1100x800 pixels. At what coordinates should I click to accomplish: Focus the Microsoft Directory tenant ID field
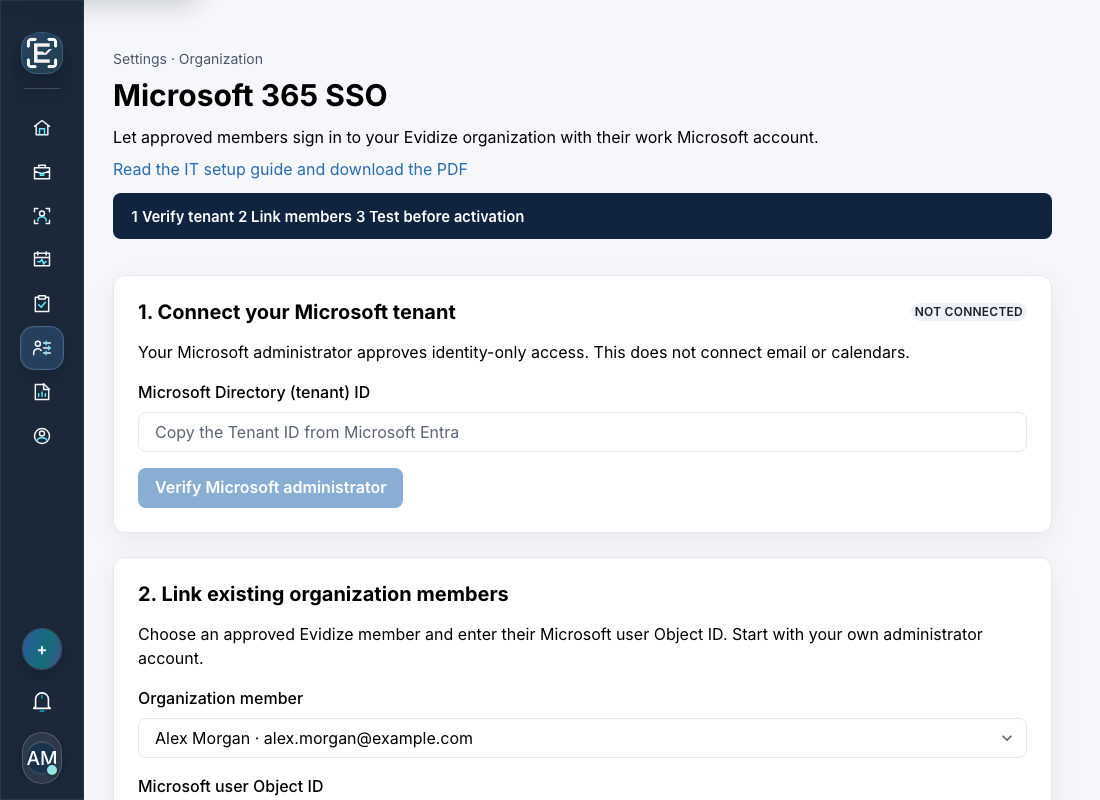(x=582, y=432)
